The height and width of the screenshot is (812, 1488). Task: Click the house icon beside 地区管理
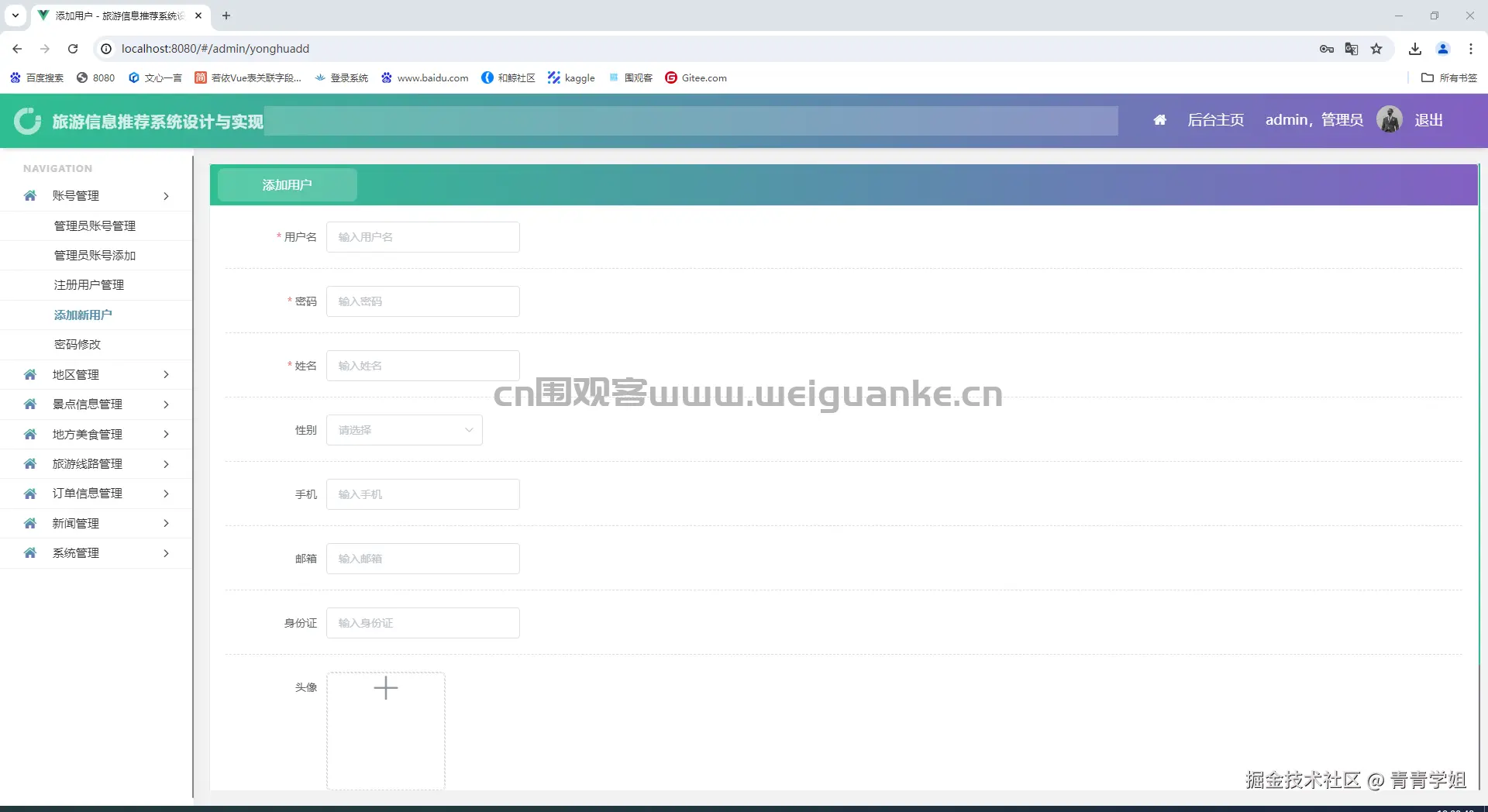coord(29,374)
